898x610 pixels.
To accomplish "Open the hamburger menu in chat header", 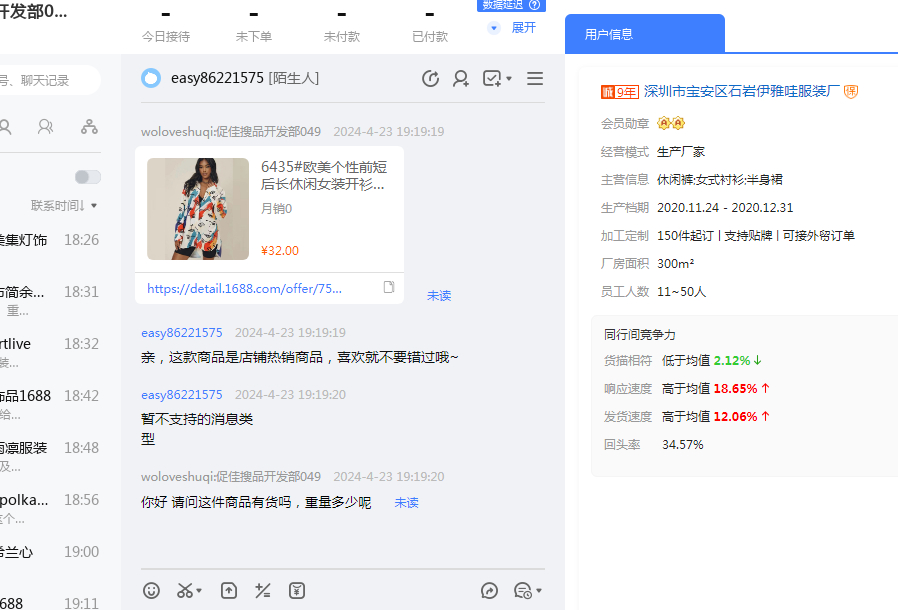I will pos(535,78).
